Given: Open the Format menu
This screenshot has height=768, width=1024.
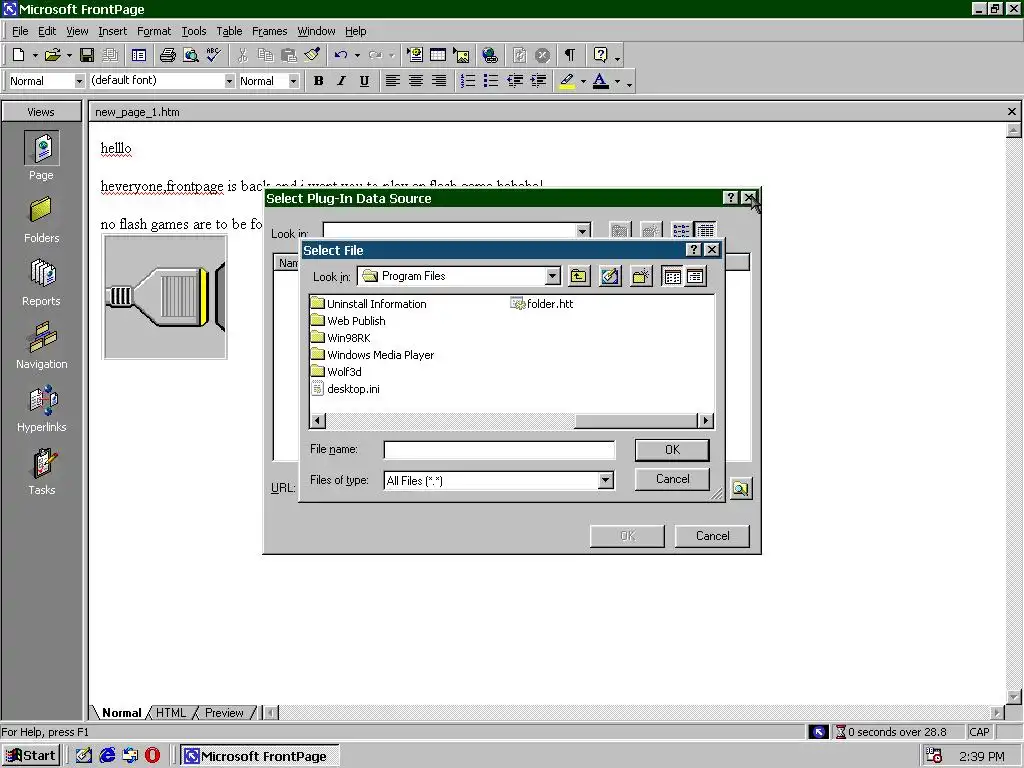Looking at the screenshot, I should pyautogui.click(x=153, y=31).
